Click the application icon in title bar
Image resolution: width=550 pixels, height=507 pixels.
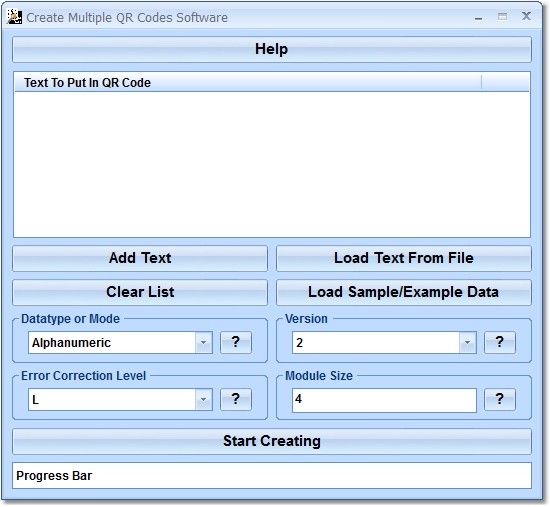click(x=14, y=16)
